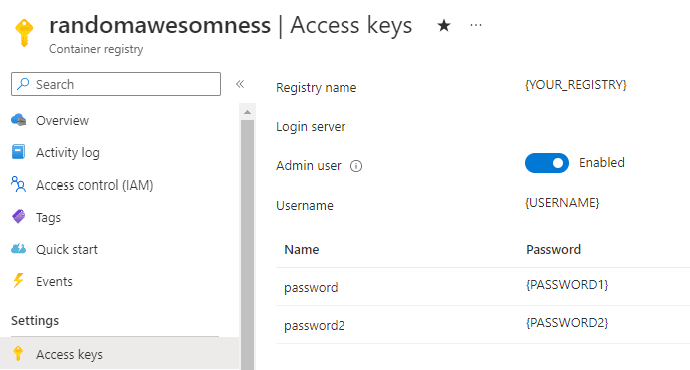Click the Quick start cloud icon

point(18,249)
